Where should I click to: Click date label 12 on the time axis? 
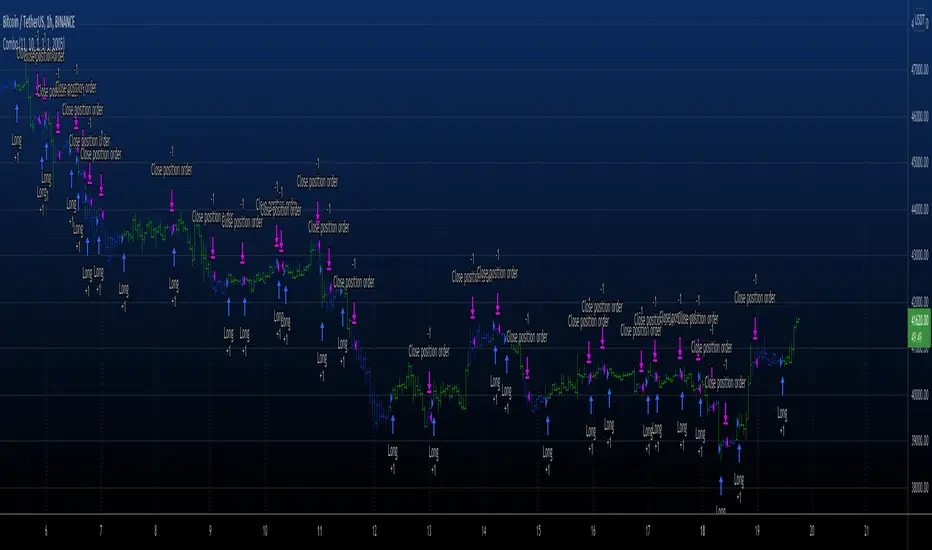[374, 530]
